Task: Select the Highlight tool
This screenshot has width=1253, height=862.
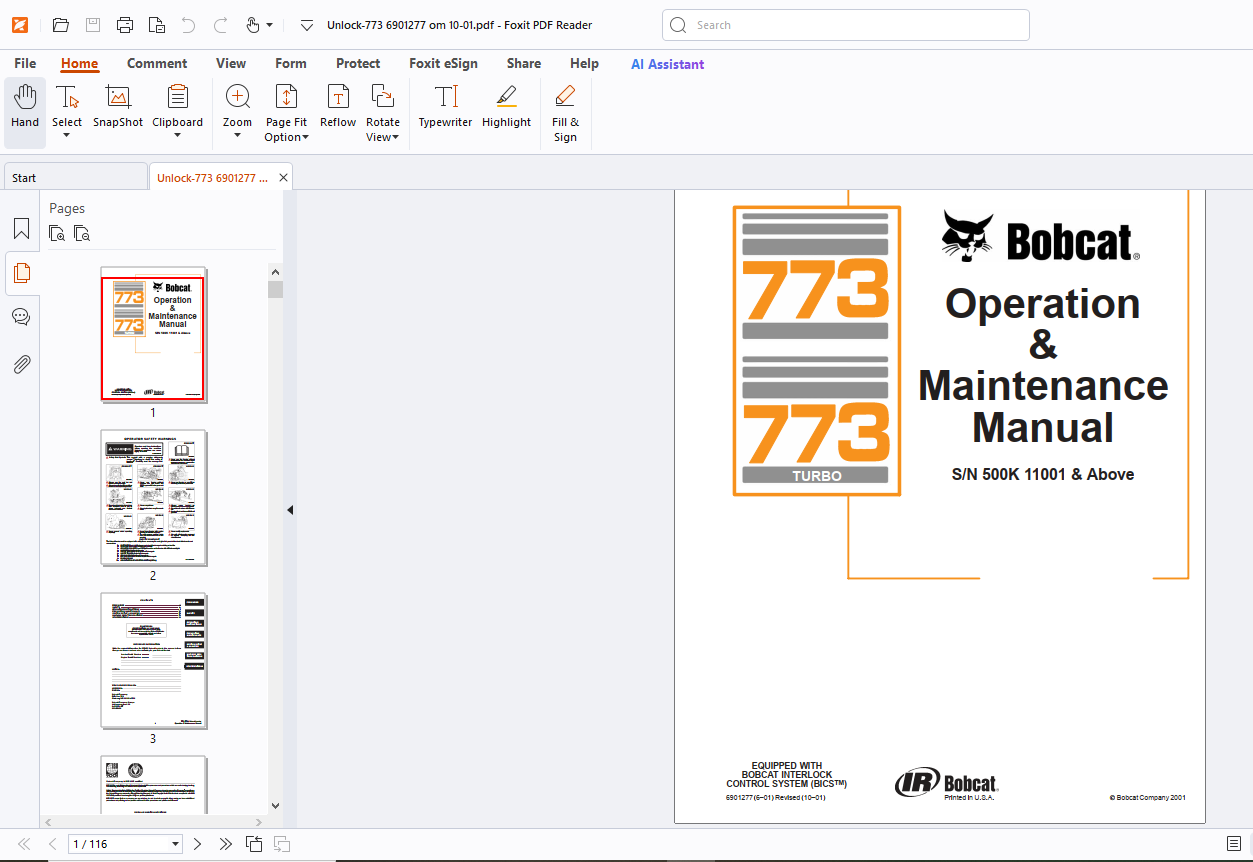Action: click(x=507, y=108)
